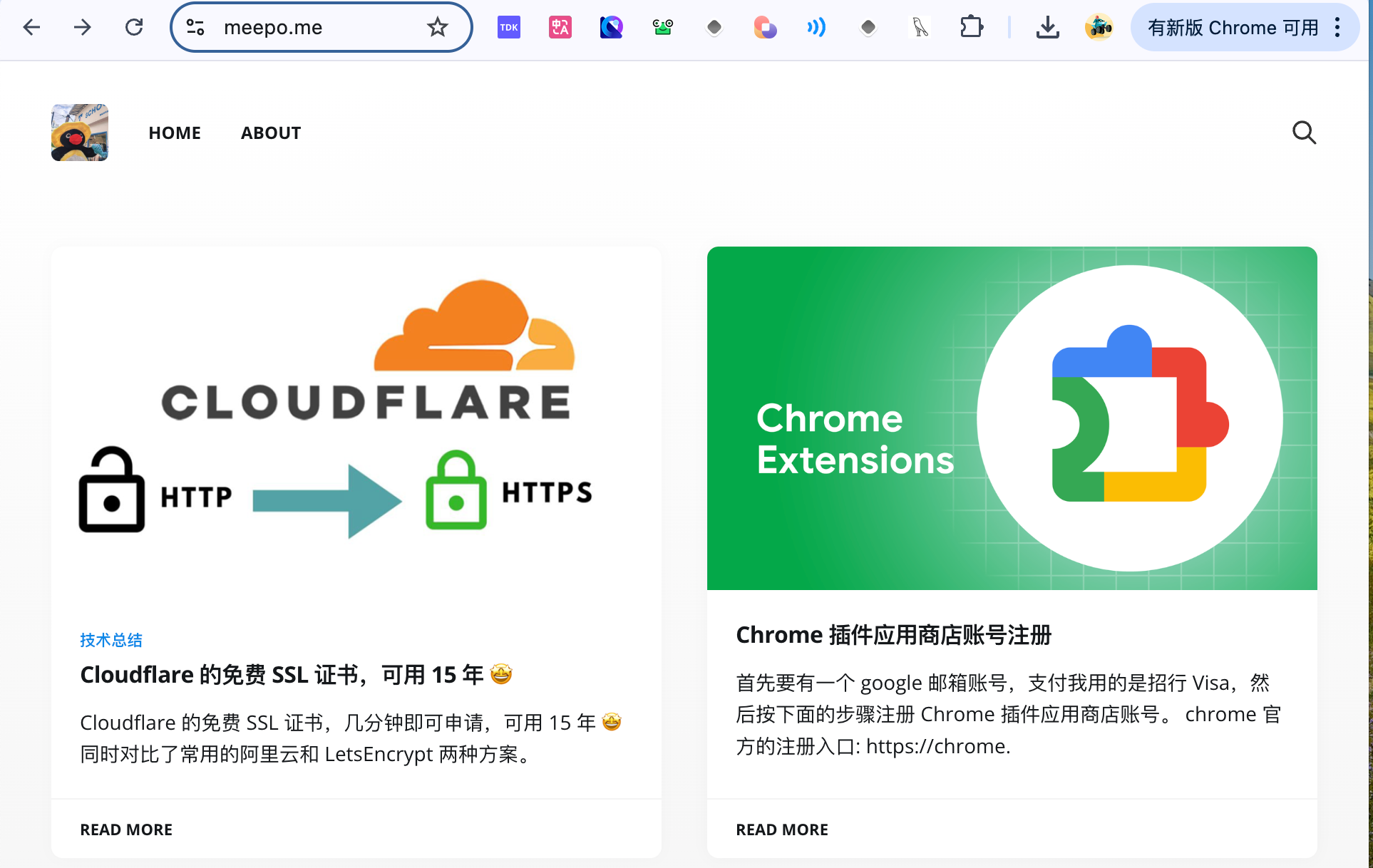1373x868 pixels.
Task: Go back to the previous page
Action: tap(31, 28)
